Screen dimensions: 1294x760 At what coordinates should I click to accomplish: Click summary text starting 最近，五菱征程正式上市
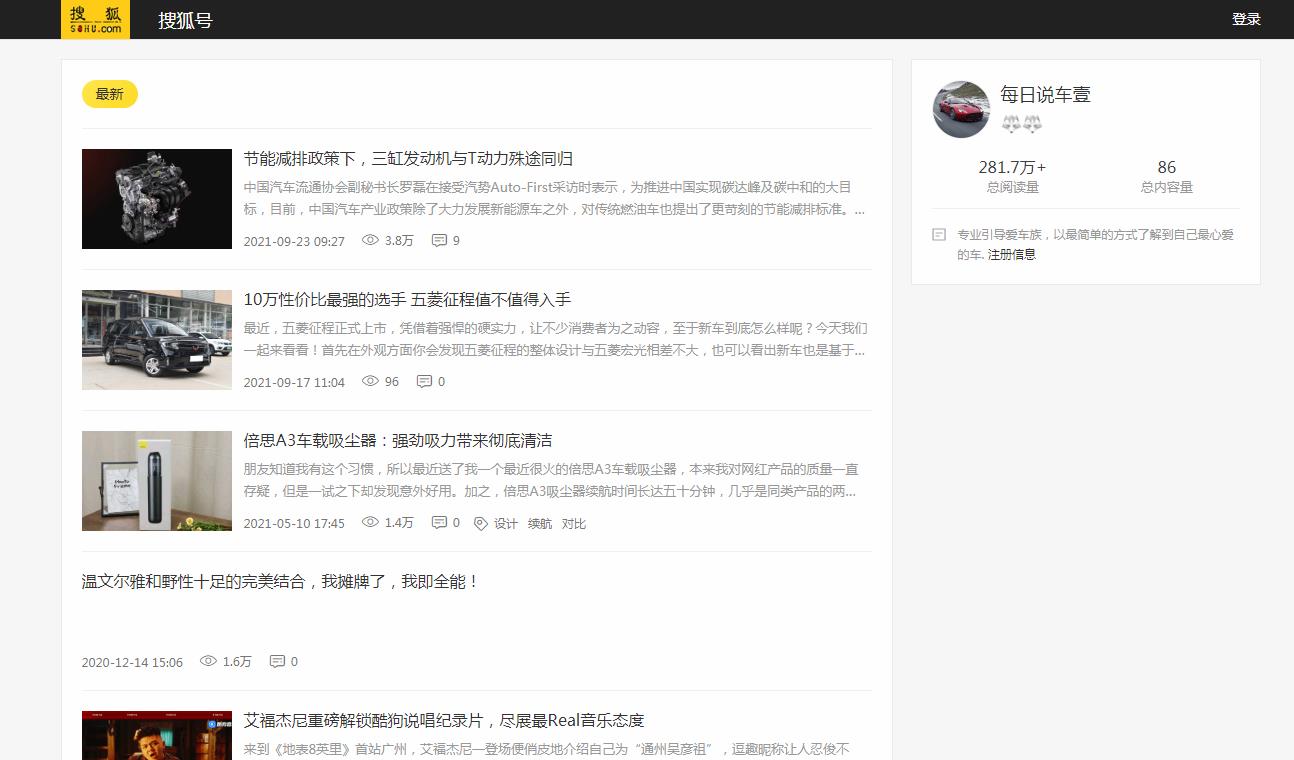(x=555, y=339)
